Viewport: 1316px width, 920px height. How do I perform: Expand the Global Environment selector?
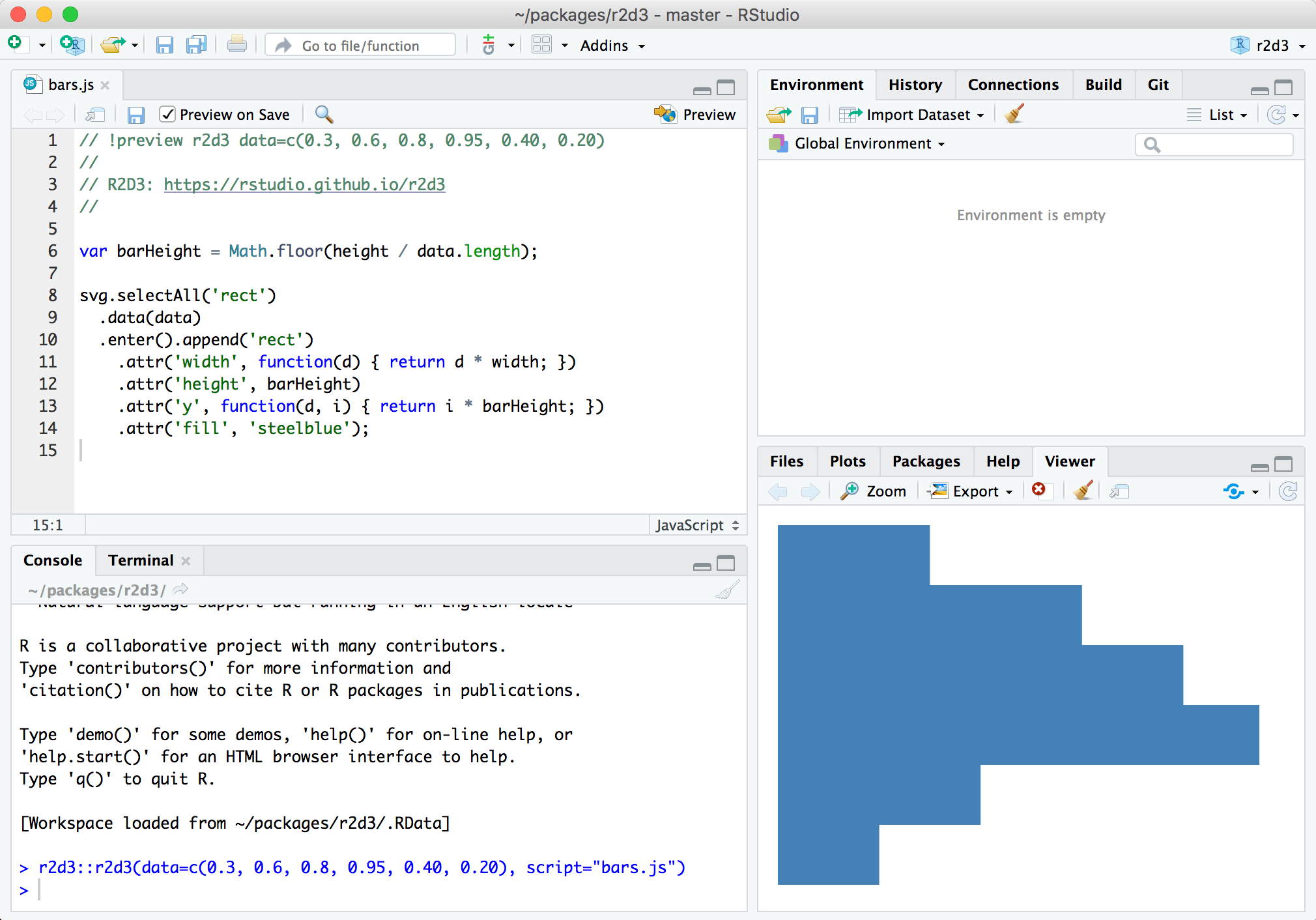click(866, 143)
